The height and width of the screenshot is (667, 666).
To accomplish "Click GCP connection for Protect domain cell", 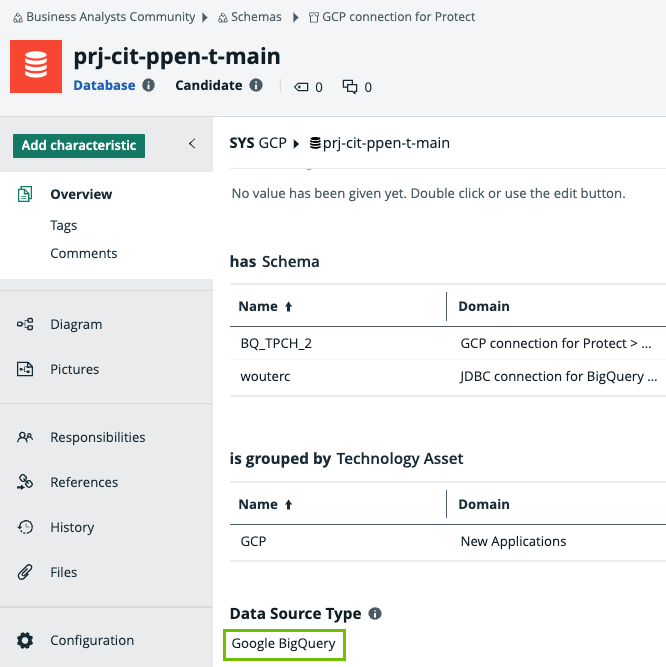I will 555,343.
